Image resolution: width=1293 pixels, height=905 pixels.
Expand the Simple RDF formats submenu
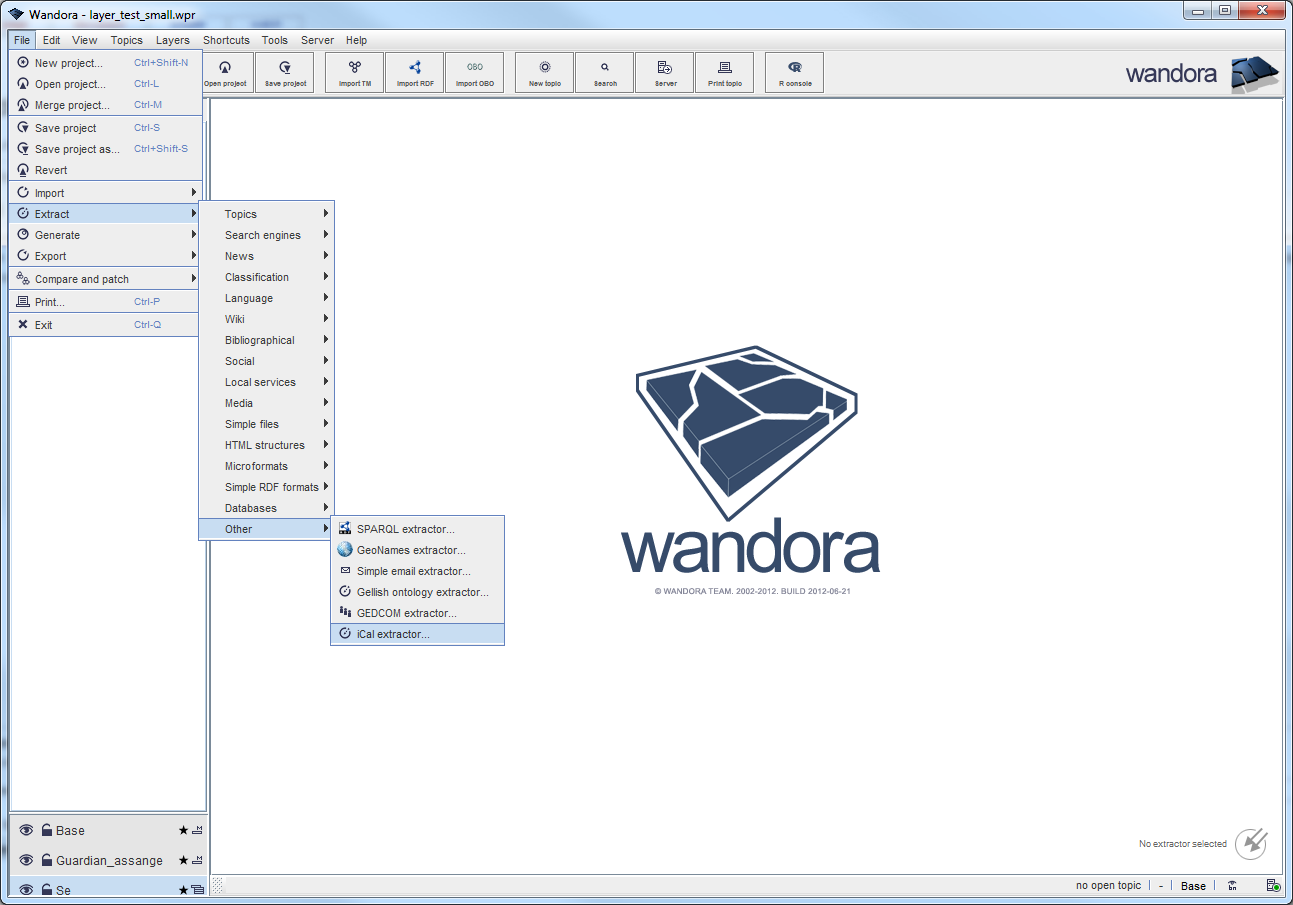tap(271, 487)
